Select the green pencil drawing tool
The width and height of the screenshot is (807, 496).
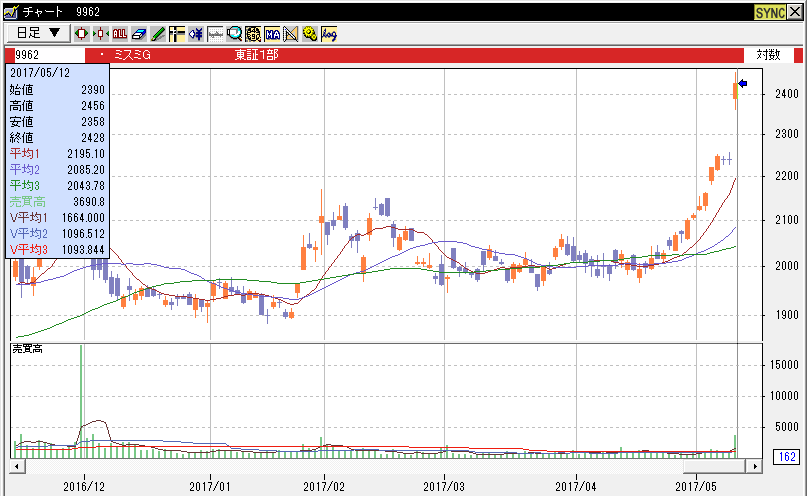157,33
